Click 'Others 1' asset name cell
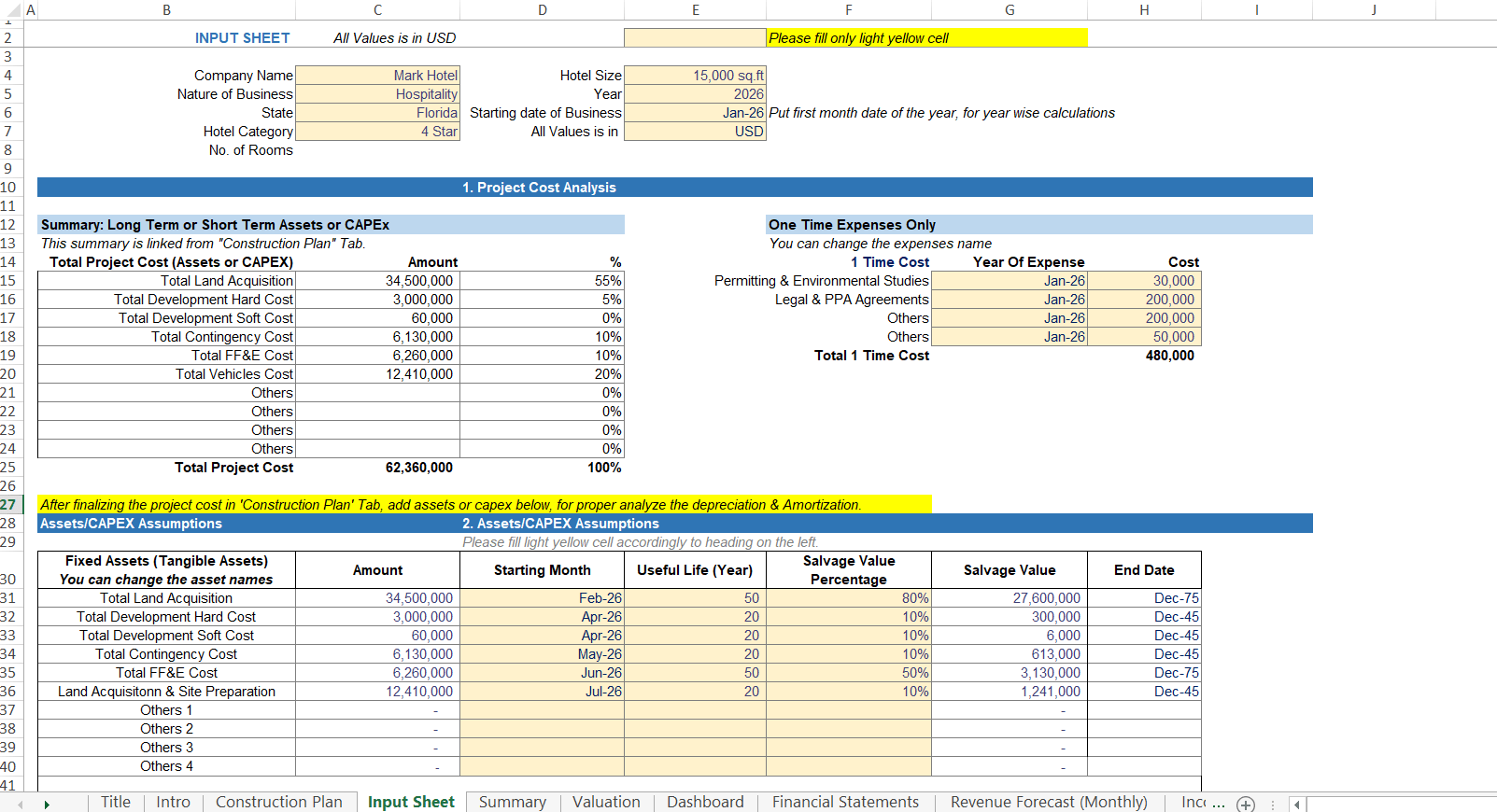Viewport: 1497px width, 812px height. 166,710
